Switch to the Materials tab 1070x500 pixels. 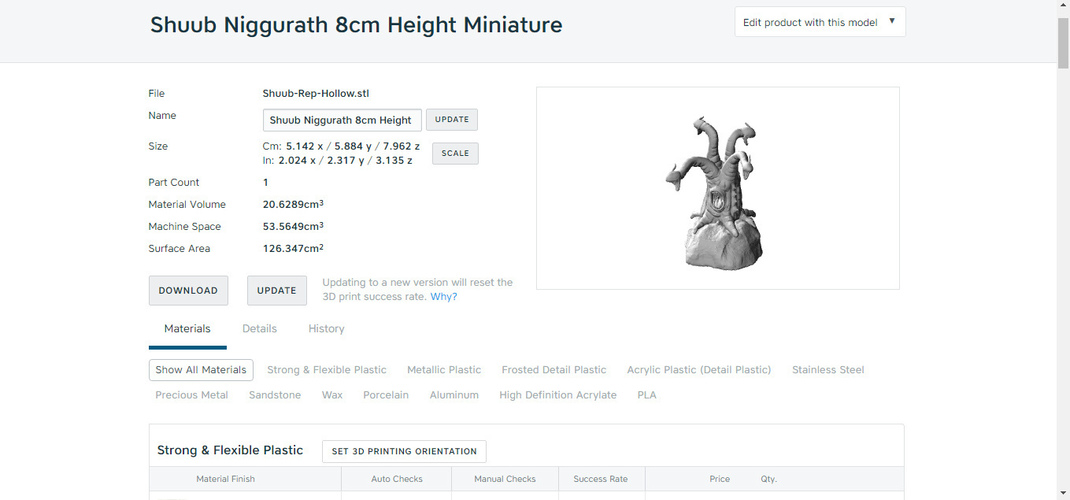pos(188,329)
